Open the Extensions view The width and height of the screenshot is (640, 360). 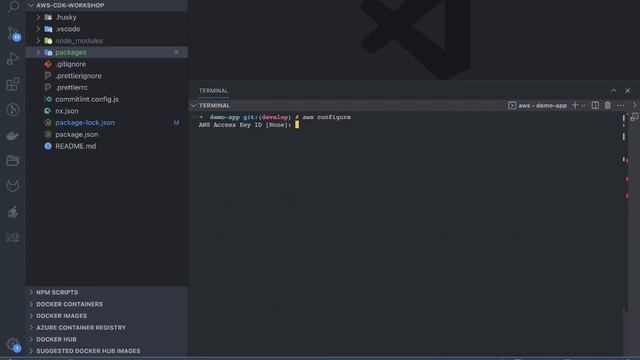pos(13,84)
